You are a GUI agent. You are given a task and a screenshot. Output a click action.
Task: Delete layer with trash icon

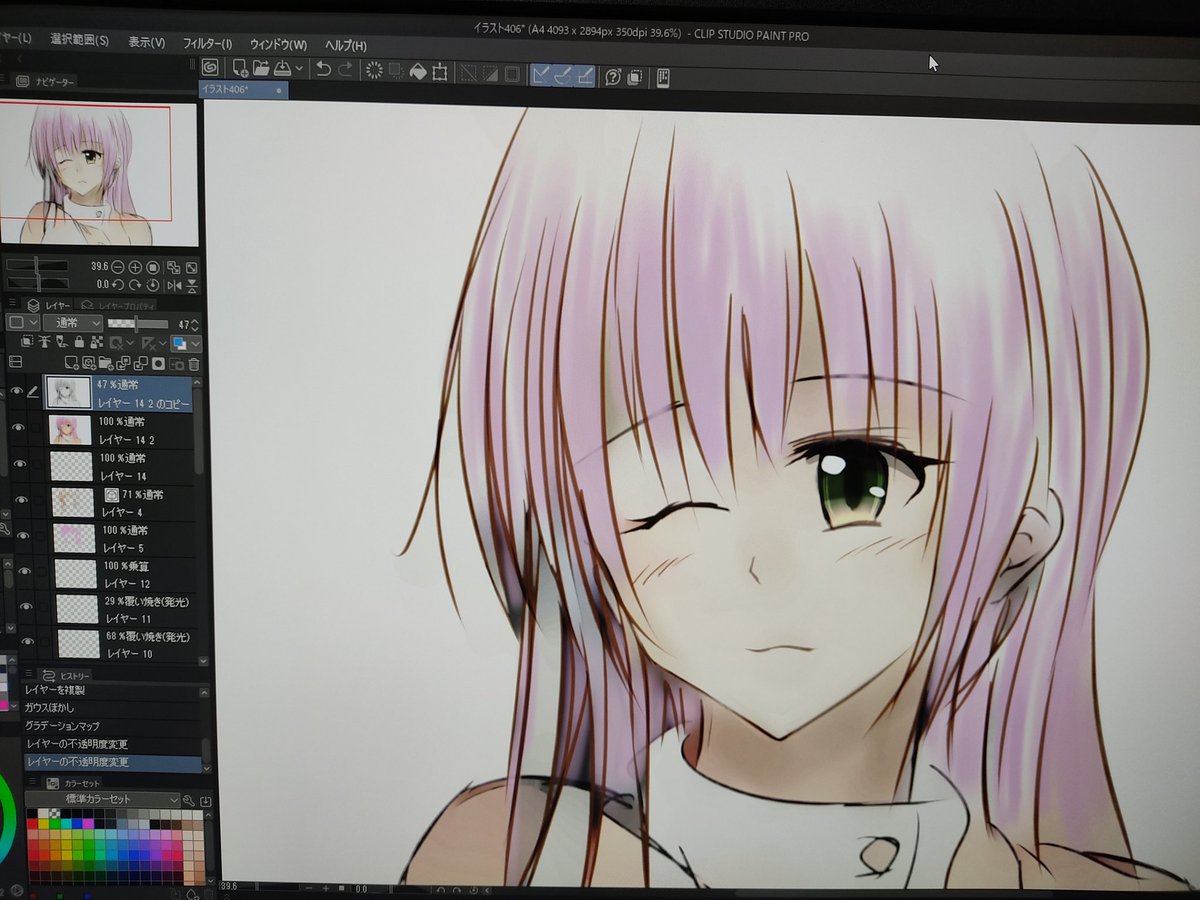194,364
